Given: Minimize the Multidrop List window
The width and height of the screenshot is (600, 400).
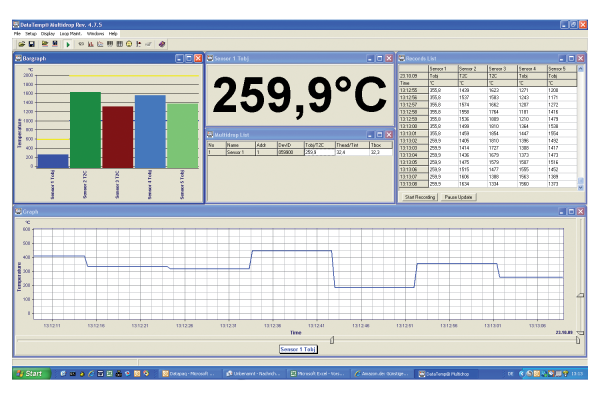Looking at the screenshot, I should coord(370,135).
